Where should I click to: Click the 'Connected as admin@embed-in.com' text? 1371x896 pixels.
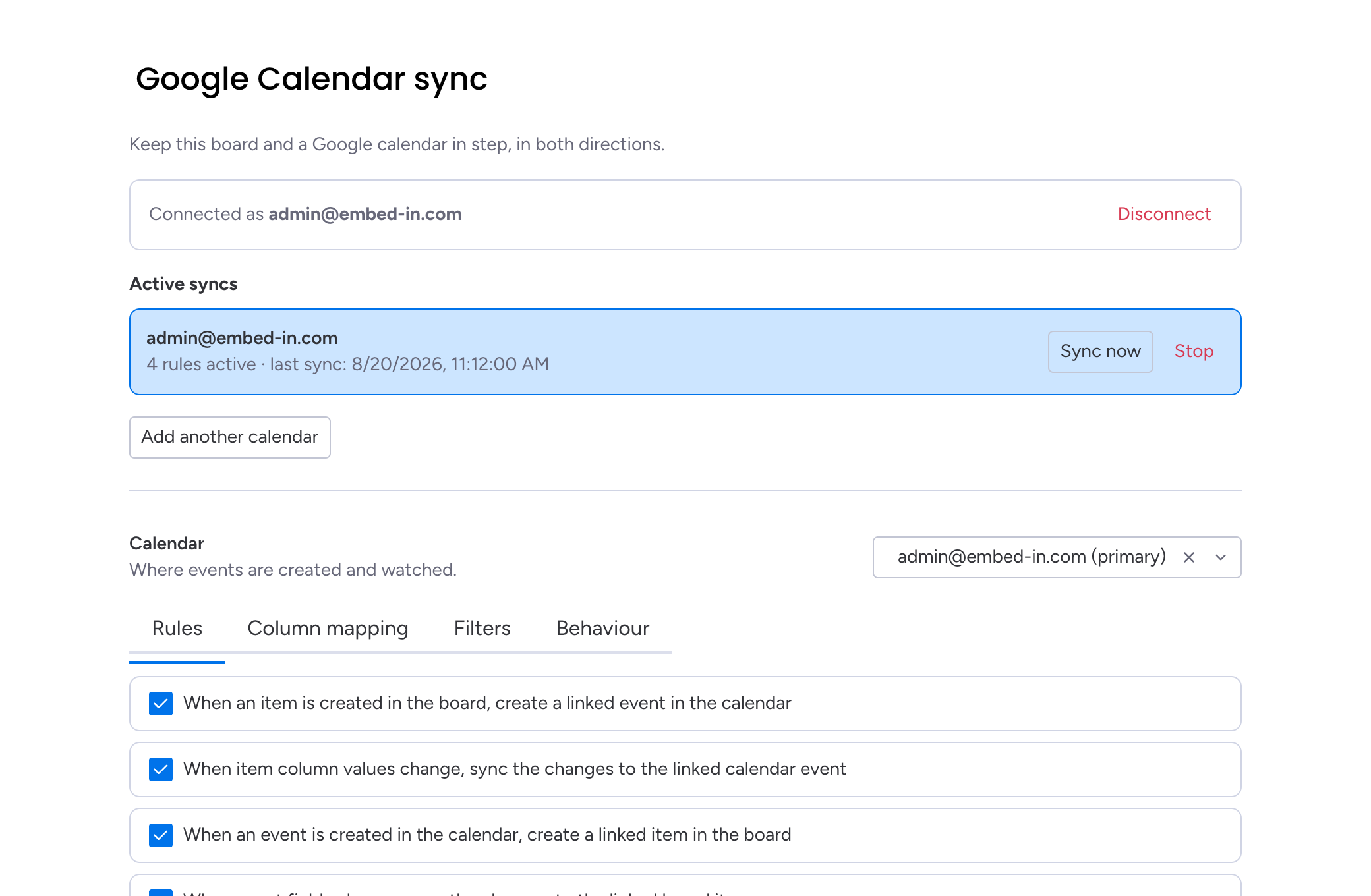tap(305, 214)
